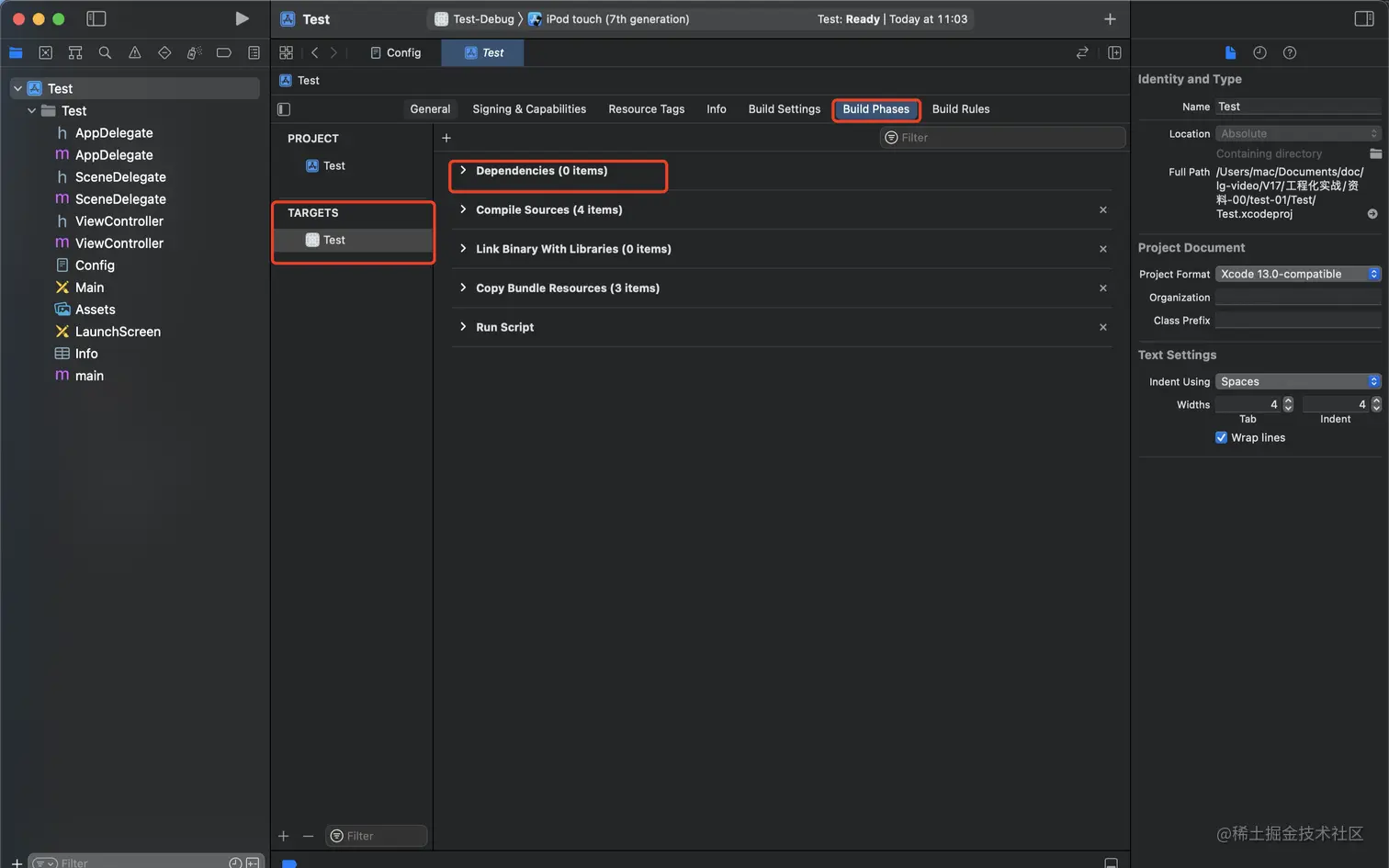Open the Symbol navigator
The height and width of the screenshot is (868, 1389).
coord(75,52)
